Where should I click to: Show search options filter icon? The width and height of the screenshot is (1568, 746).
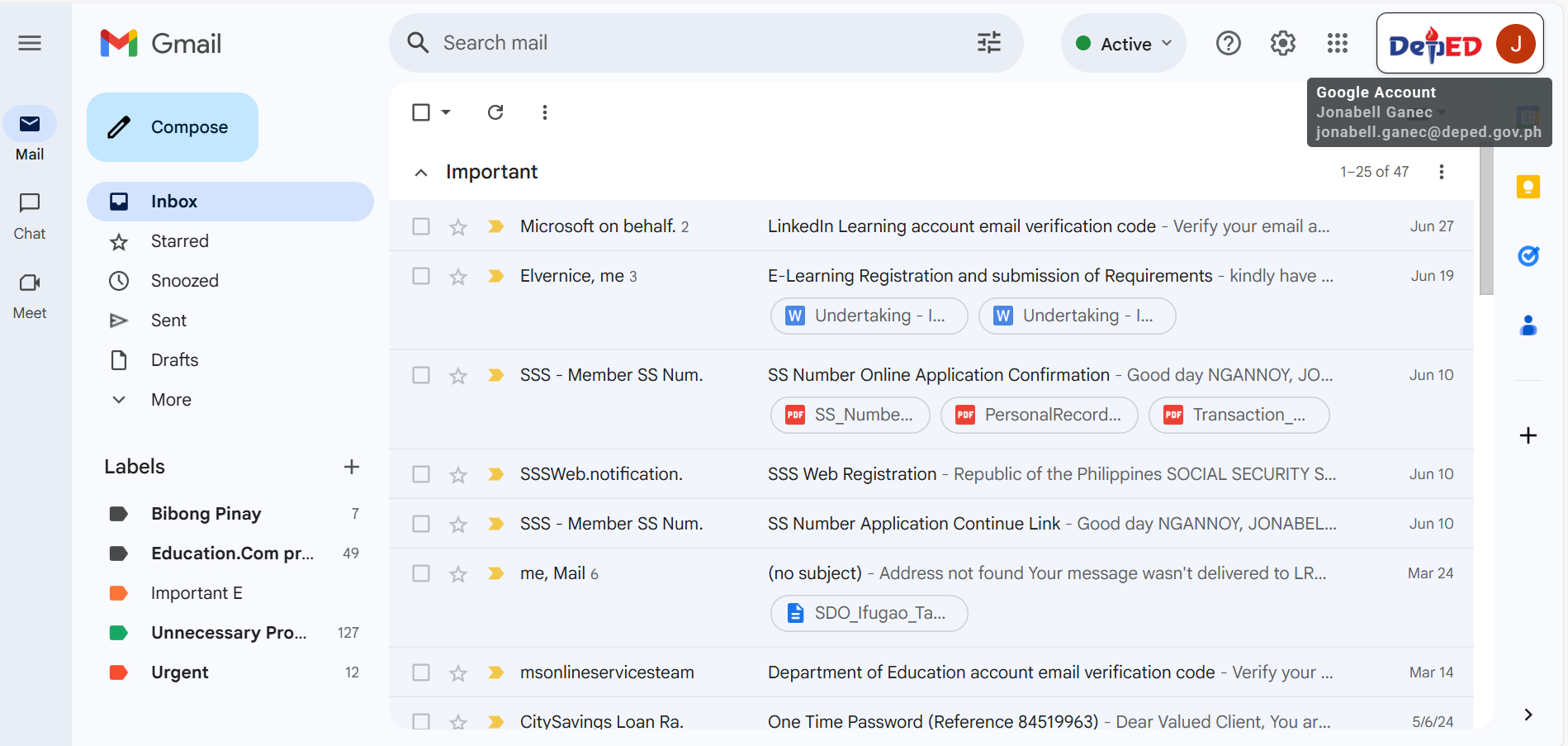click(x=988, y=43)
